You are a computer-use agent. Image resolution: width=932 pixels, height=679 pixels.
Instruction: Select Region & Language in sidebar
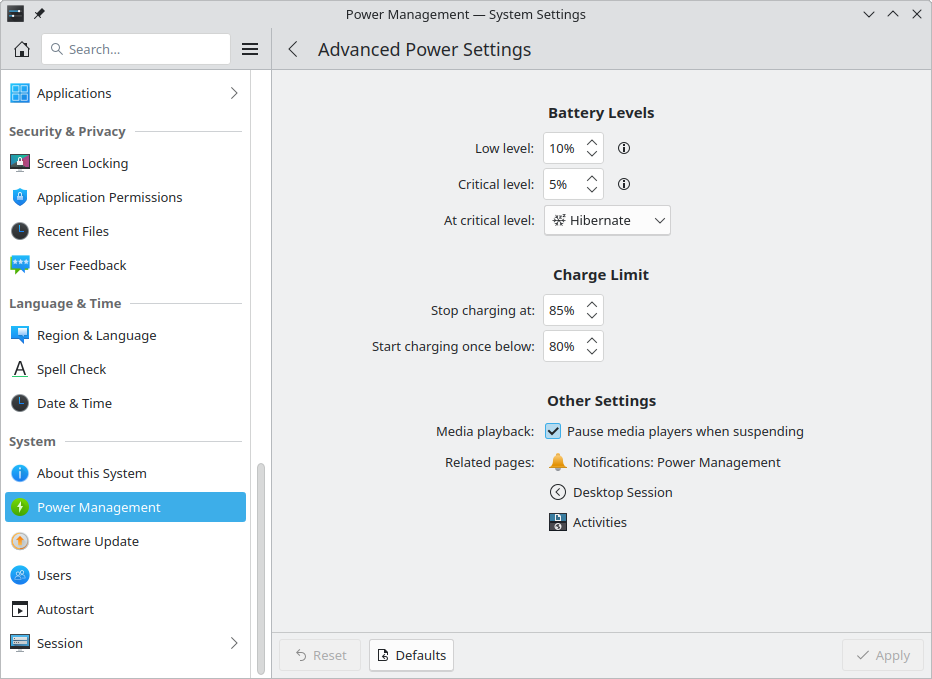click(96, 335)
